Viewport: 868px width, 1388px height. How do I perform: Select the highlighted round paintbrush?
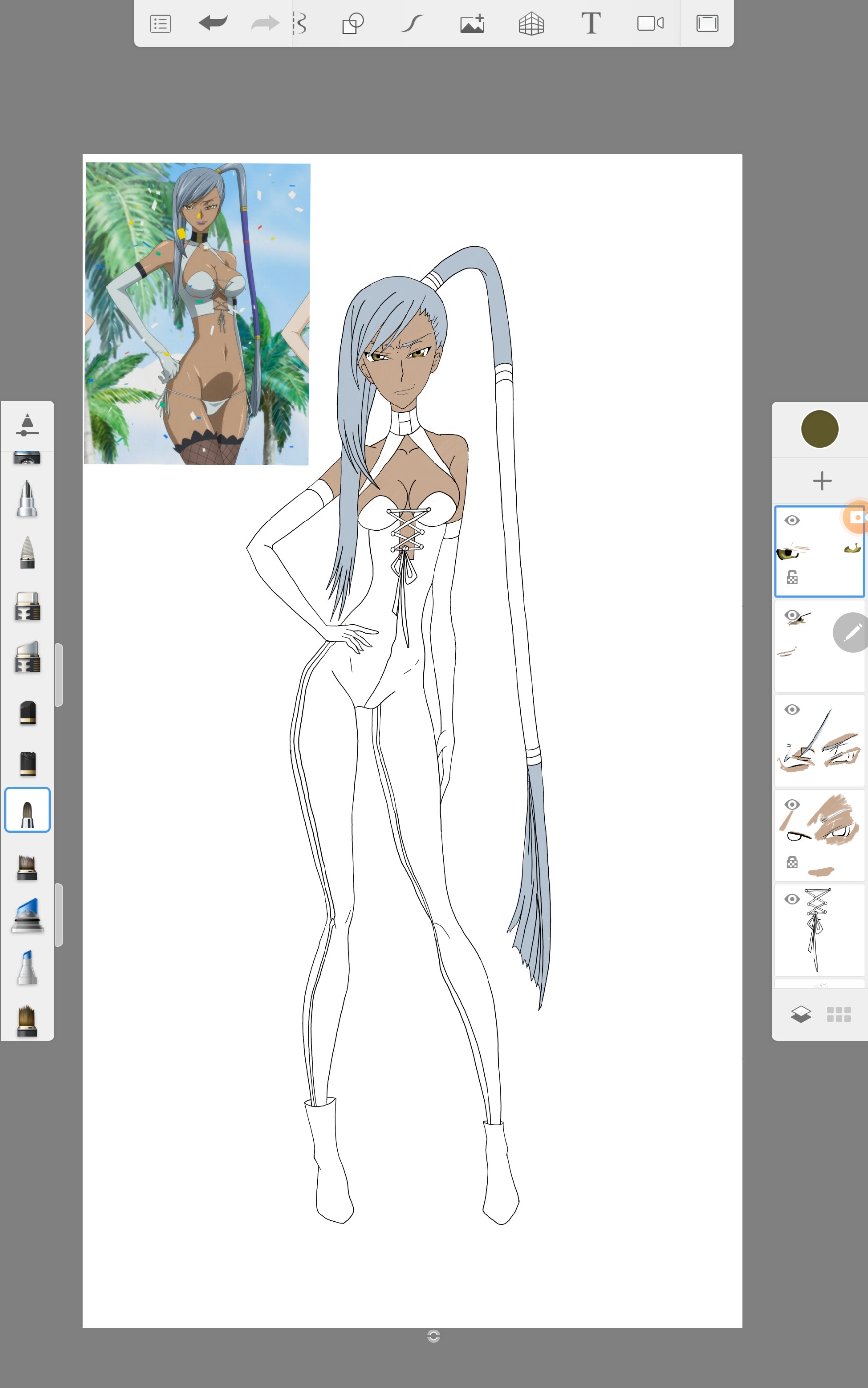pos(28,810)
